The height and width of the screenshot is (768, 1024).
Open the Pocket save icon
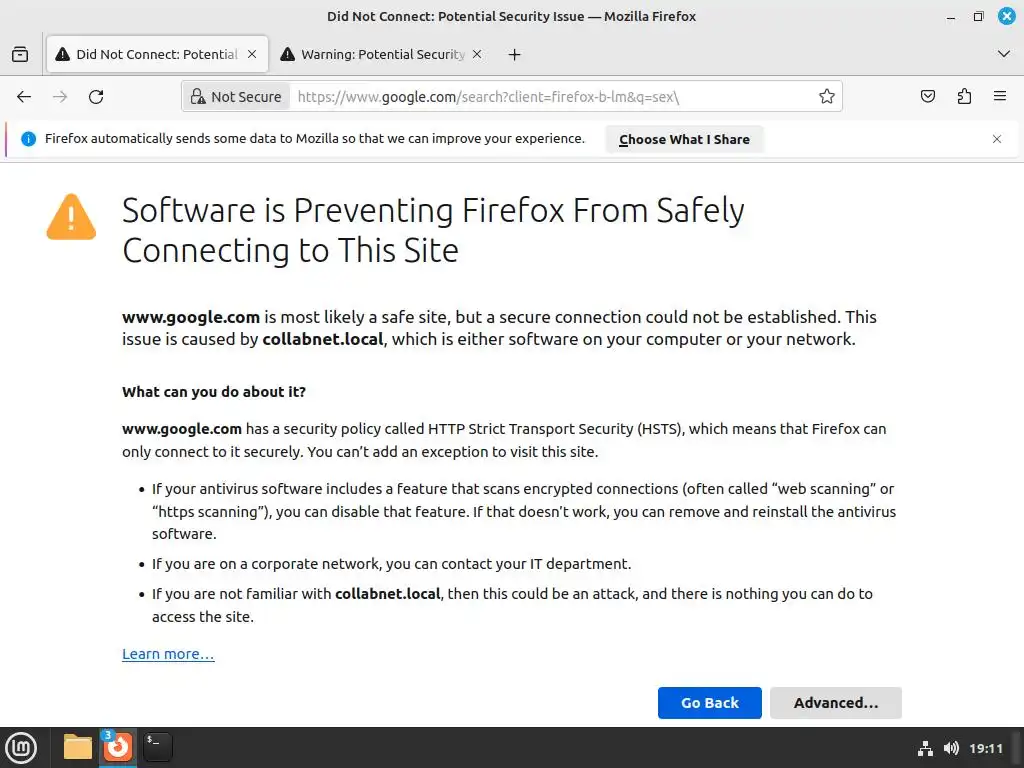coord(928,97)
